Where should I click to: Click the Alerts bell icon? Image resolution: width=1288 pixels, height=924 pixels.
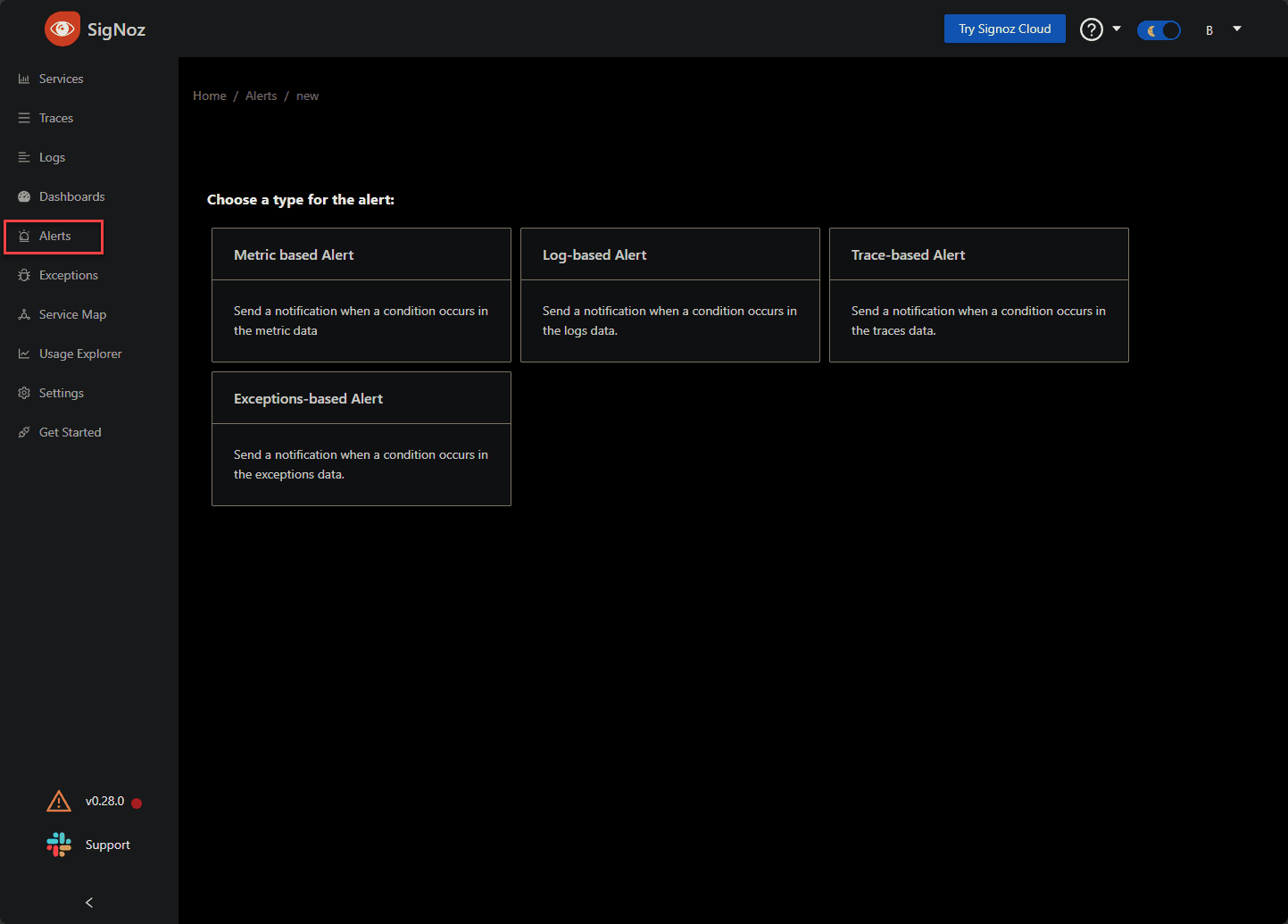coord(24,236)
